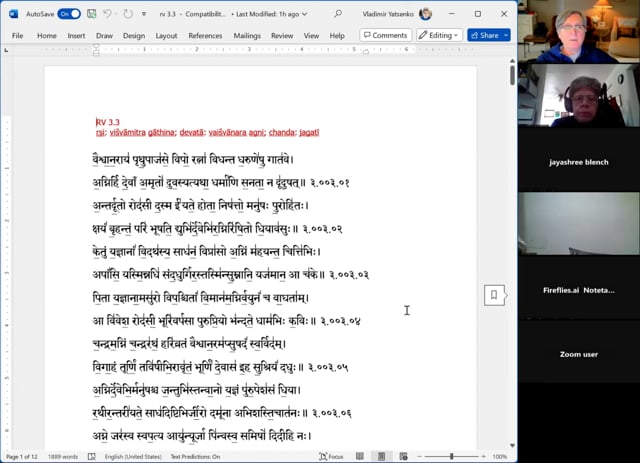Click the vertical scrollbar thumb

[512, 75]
